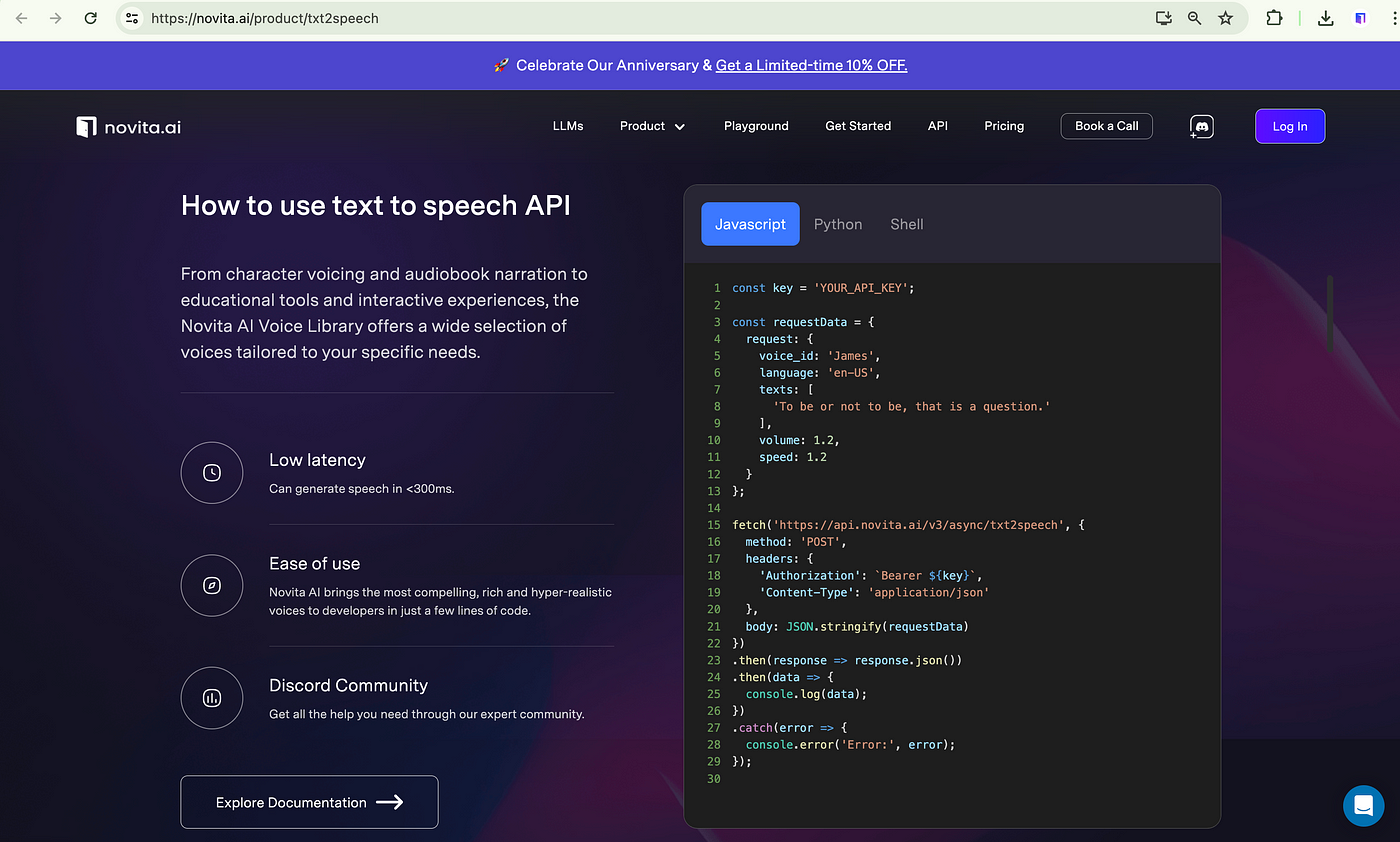Image resolution: width=1400 pixels, height=842 pixels.
Task: Click the Low latency clock icon
Action: (x=212, y=473)
